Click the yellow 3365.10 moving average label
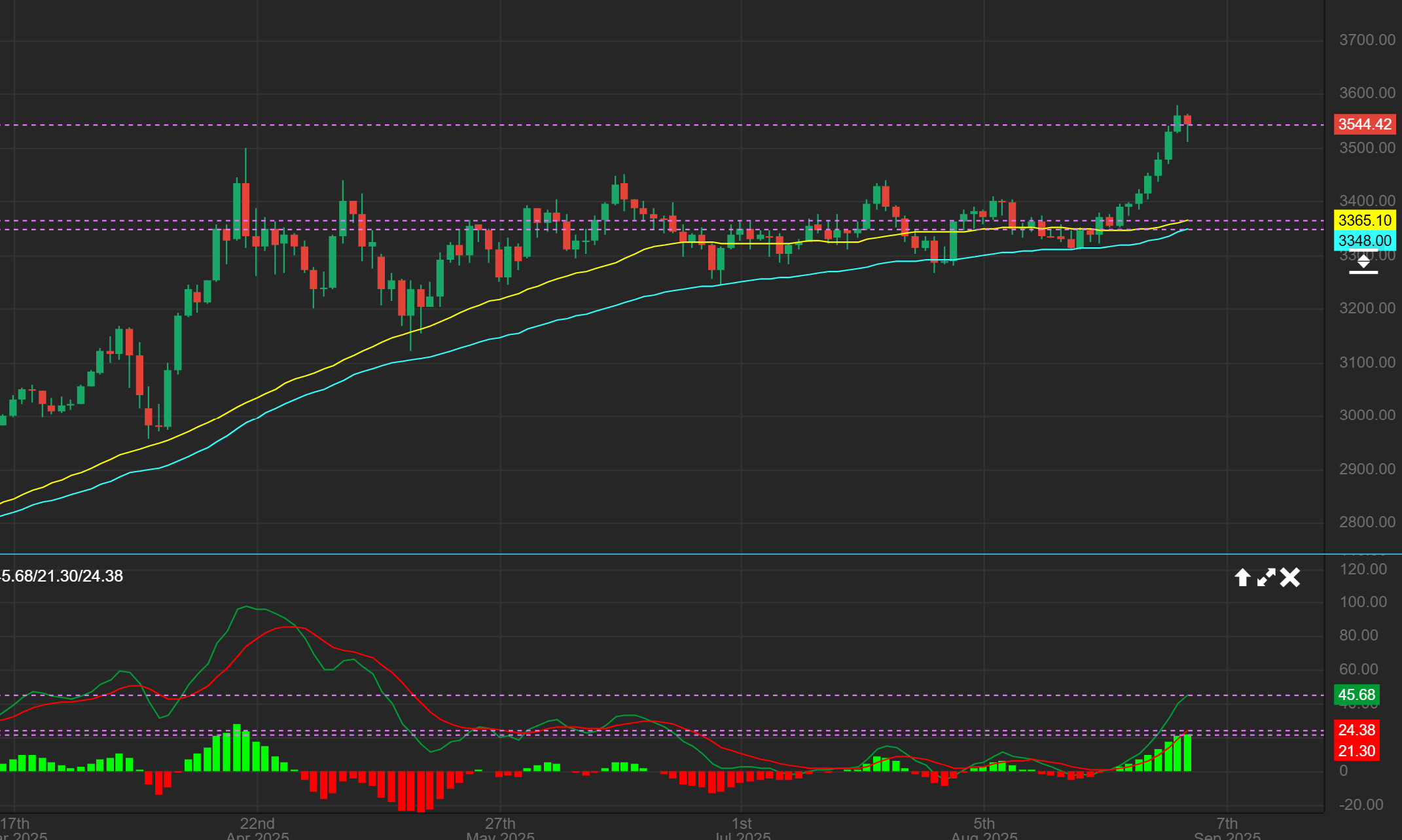Screen dimensions: 1402x840 point(1364,220)
